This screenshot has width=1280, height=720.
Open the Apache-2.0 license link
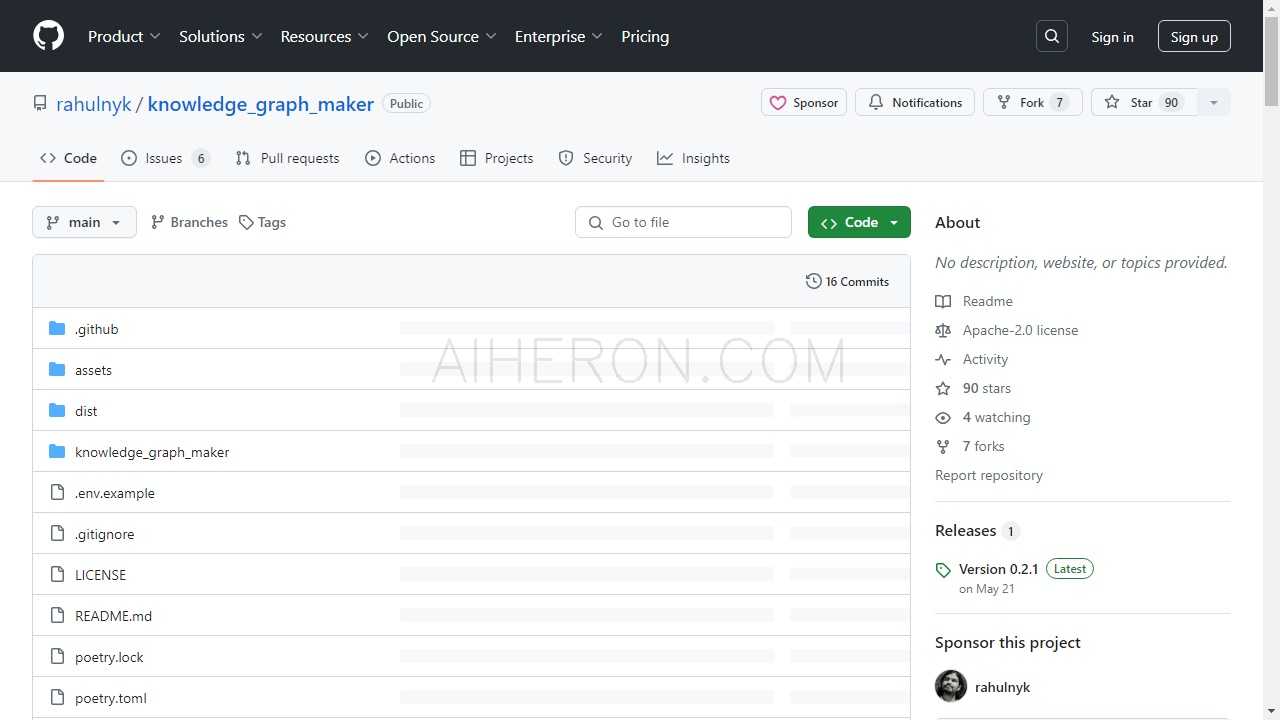[x=1020, y=330]
